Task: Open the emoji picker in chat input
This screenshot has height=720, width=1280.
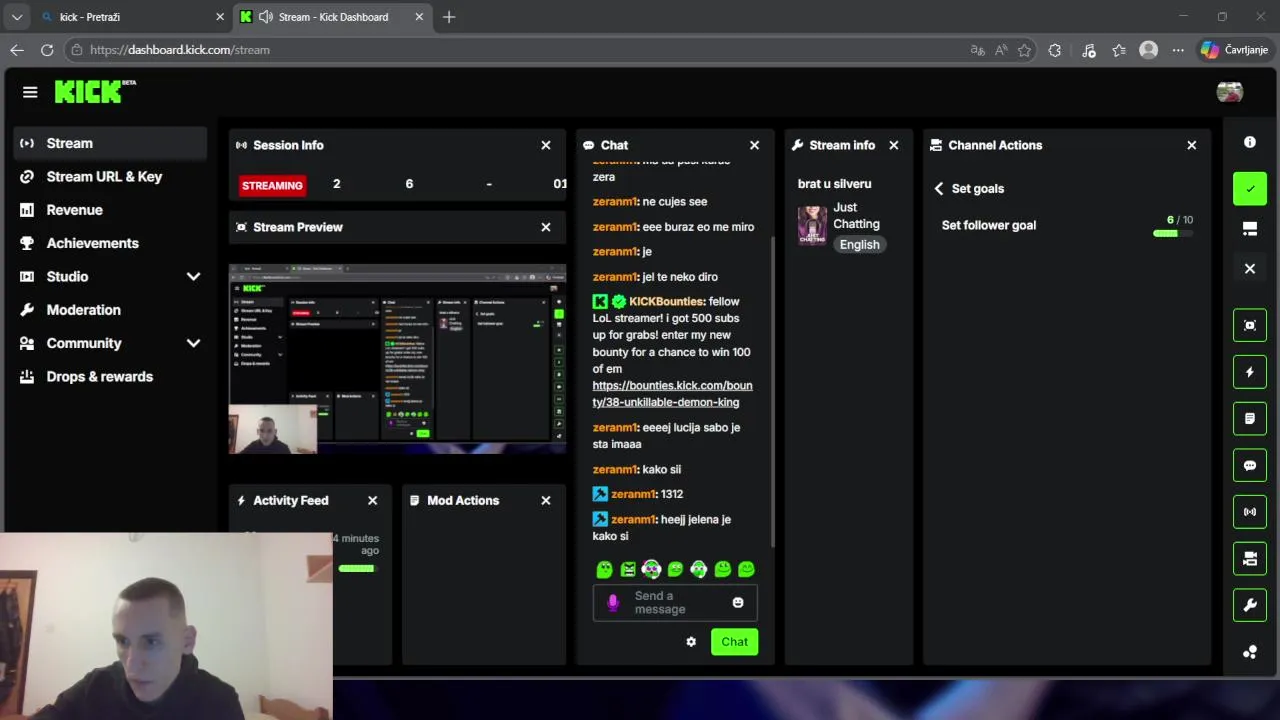Action: click(738, 603)
